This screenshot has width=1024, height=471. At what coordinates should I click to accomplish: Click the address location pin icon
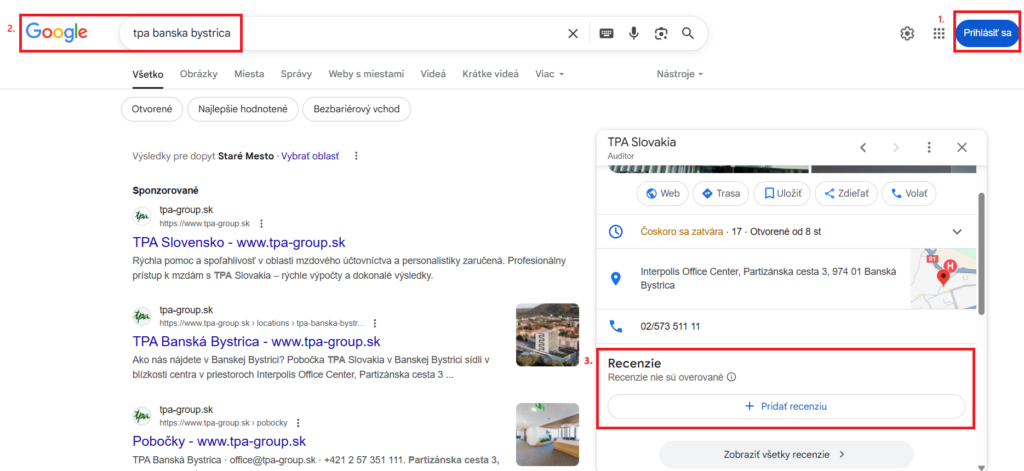pos(615,279)
